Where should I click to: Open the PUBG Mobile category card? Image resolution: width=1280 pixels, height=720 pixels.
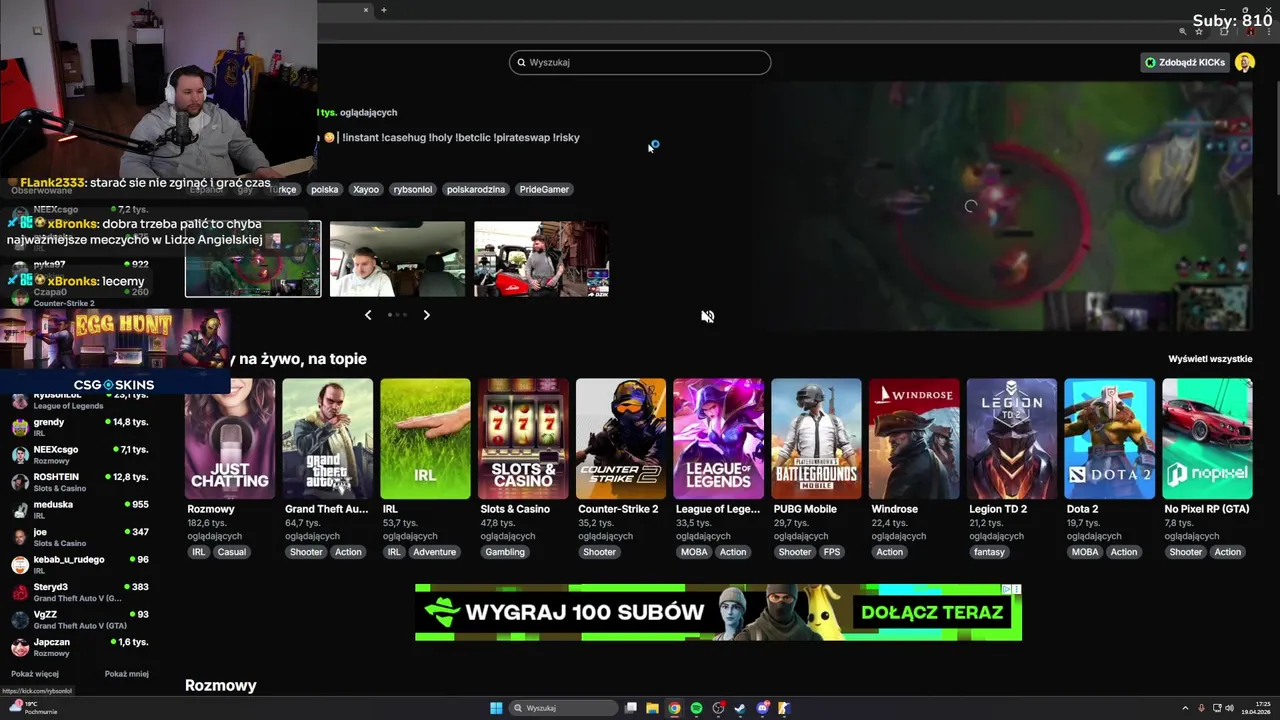[816, 438]
